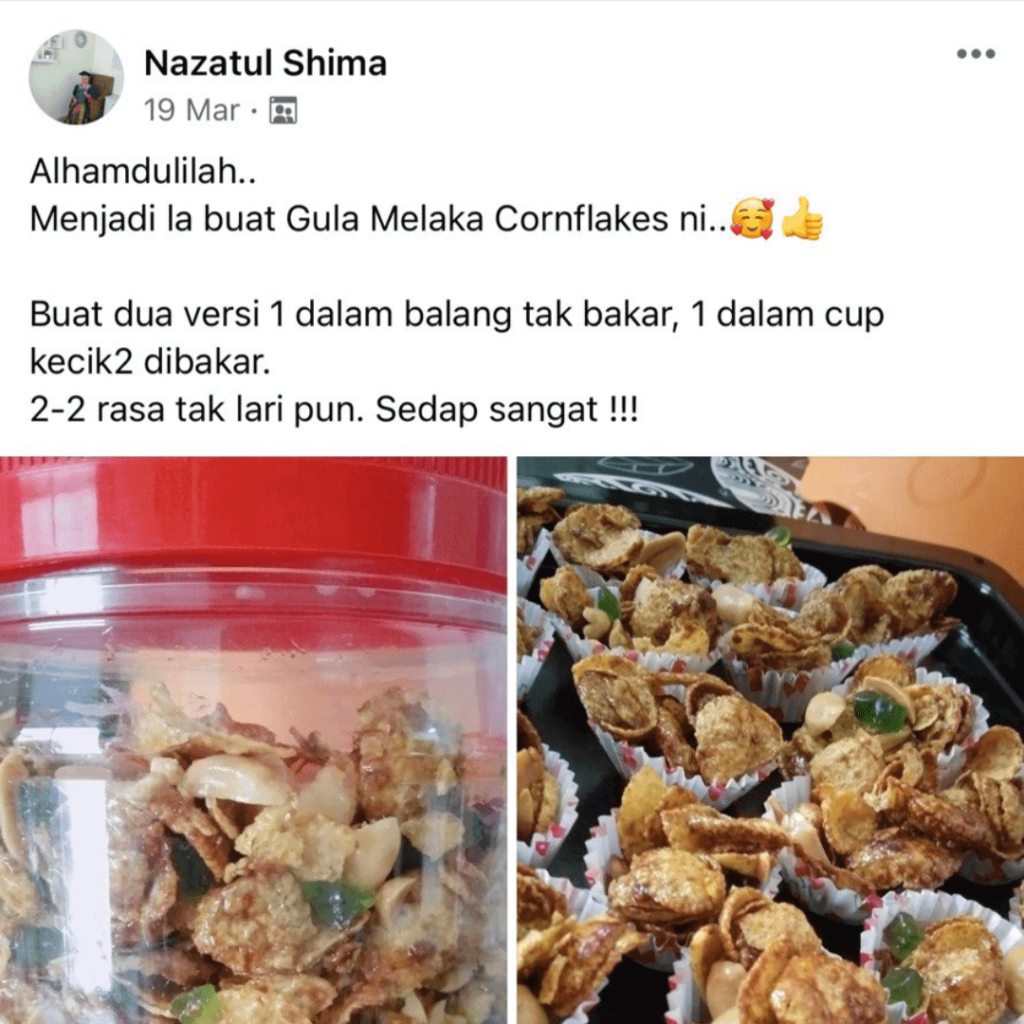Select the 'Alhamdulilah..' opening line
The image size is (1024, 1024).
coord(142,172)
